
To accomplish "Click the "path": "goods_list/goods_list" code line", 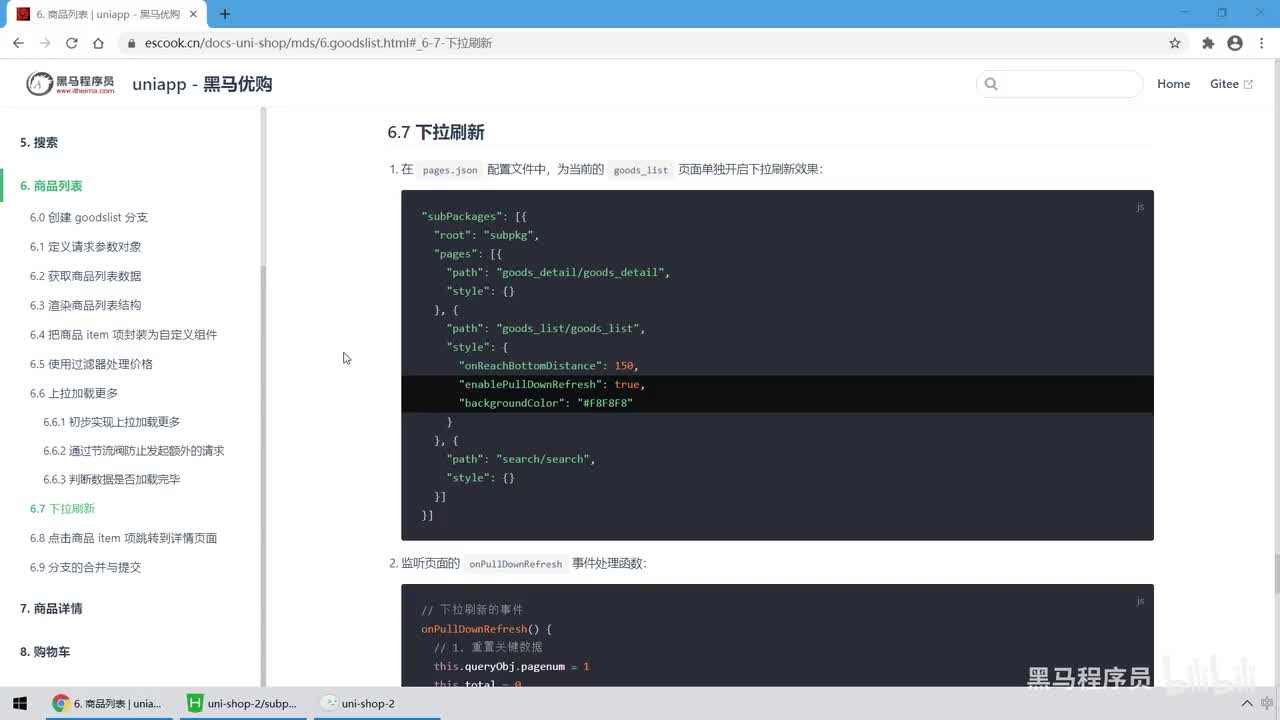I will tap(546, 328).
